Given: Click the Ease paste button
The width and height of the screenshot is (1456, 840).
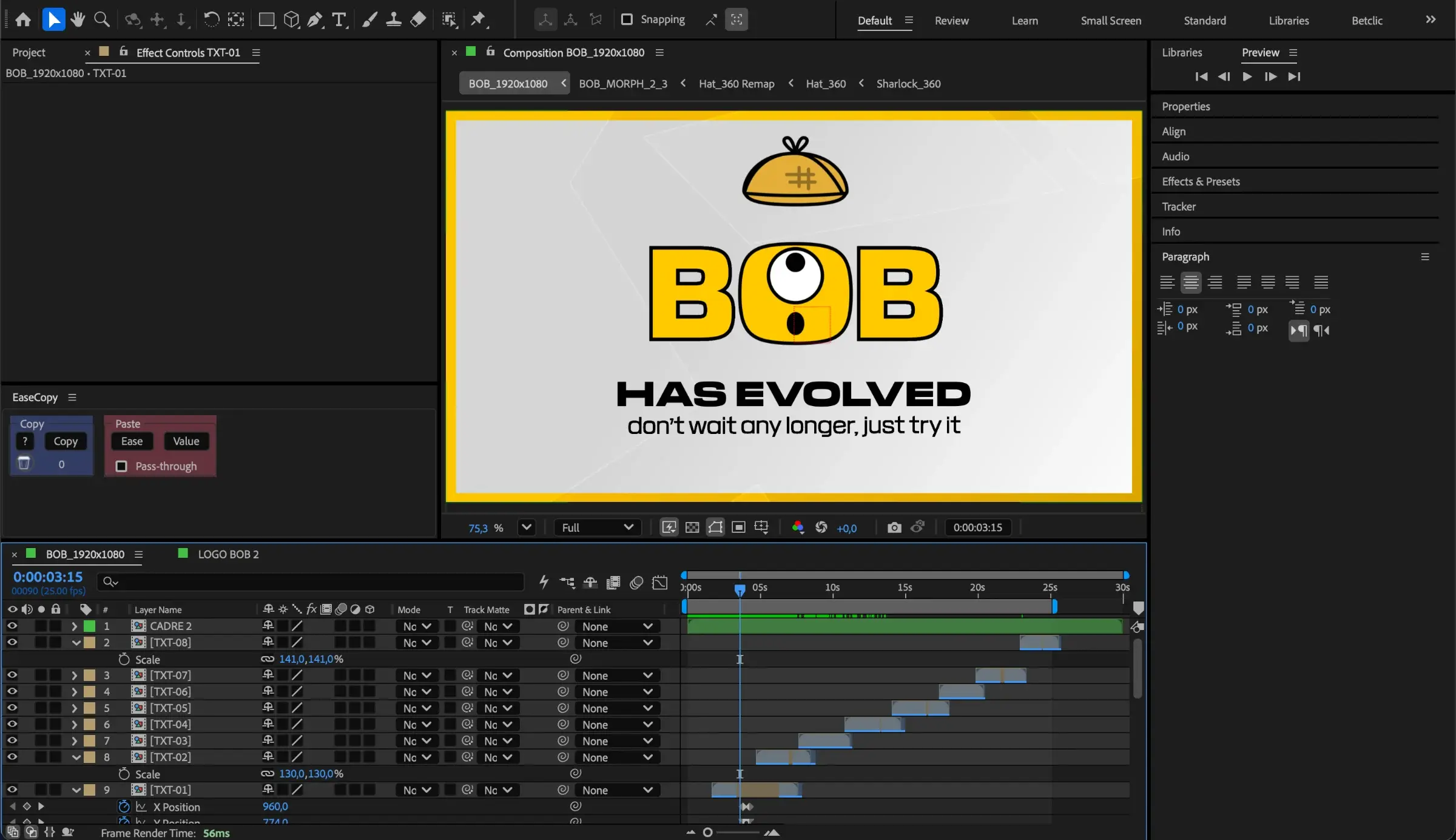Looking at the screenshot, I should tap(132, 441).
